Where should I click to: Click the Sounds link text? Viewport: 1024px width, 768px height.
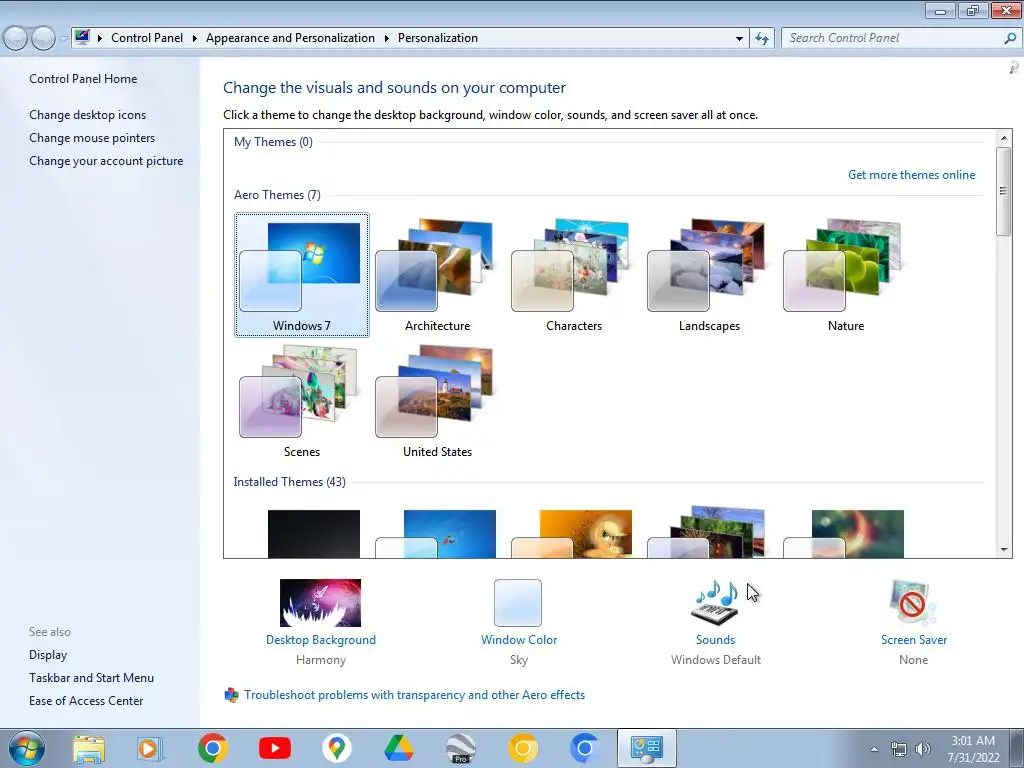[716, 640]
